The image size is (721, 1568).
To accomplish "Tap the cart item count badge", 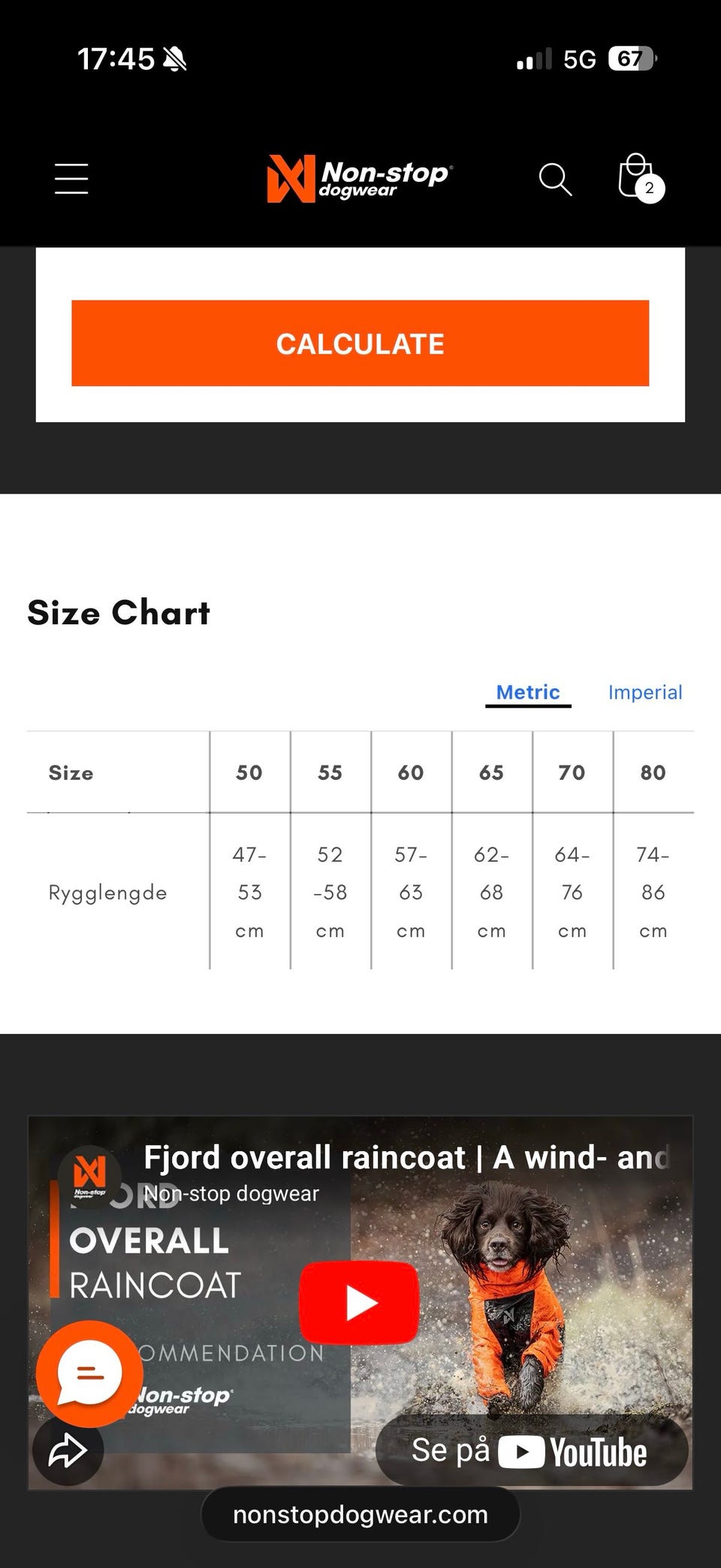I will (x=650, y=188).
